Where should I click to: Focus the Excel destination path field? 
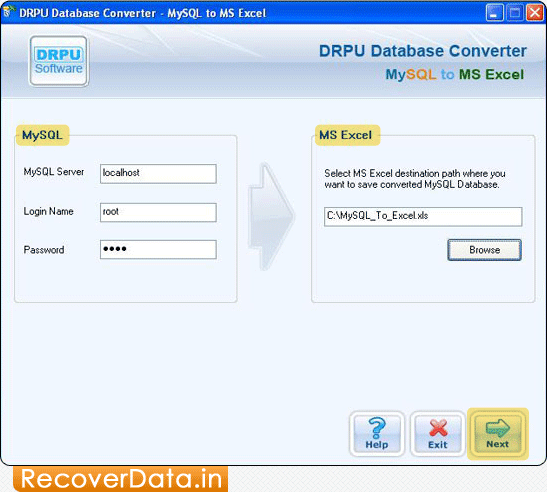point(423,217)
